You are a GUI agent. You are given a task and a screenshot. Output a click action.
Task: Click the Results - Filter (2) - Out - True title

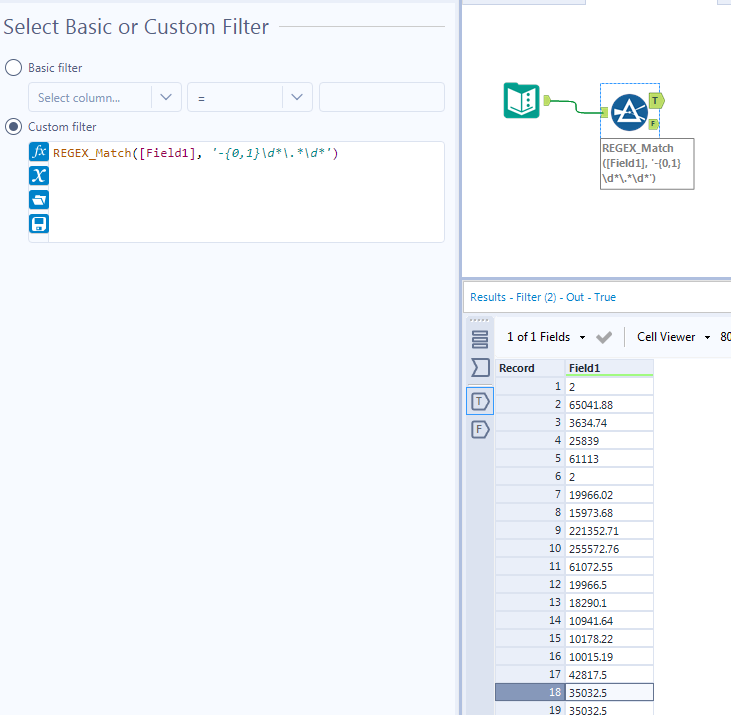tap(543, 297)
